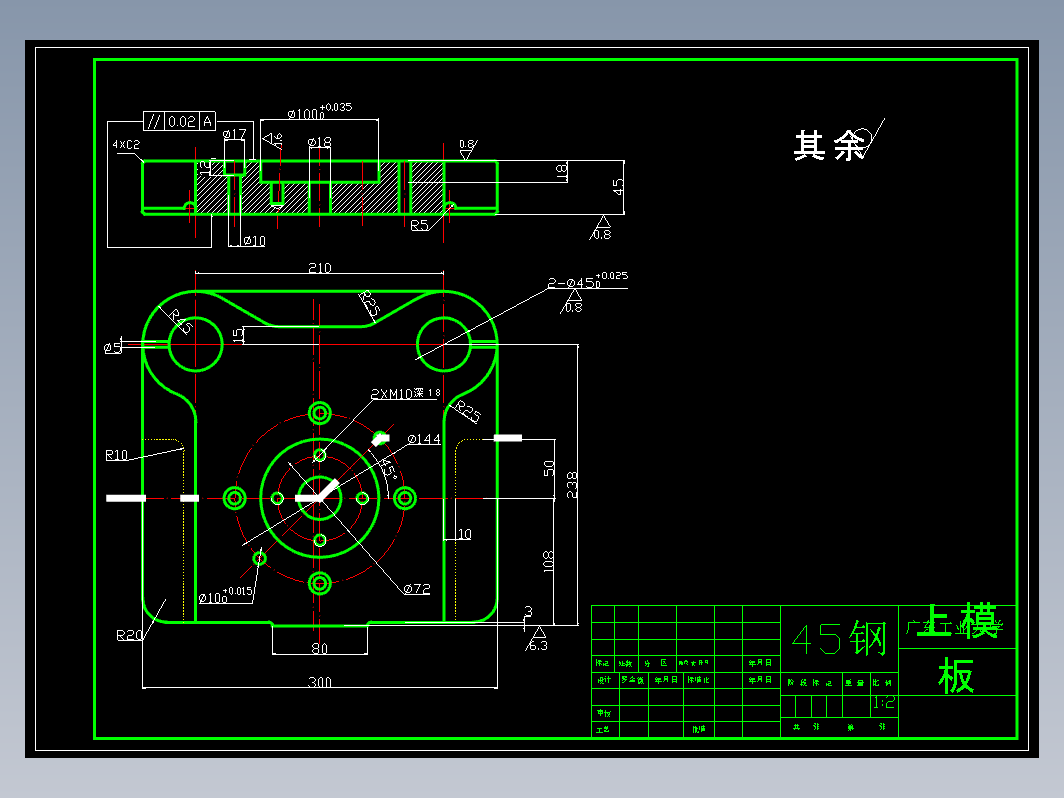Click the ø10 +0.015 tolerance label
1064x798 pixels.
[226, 594]
